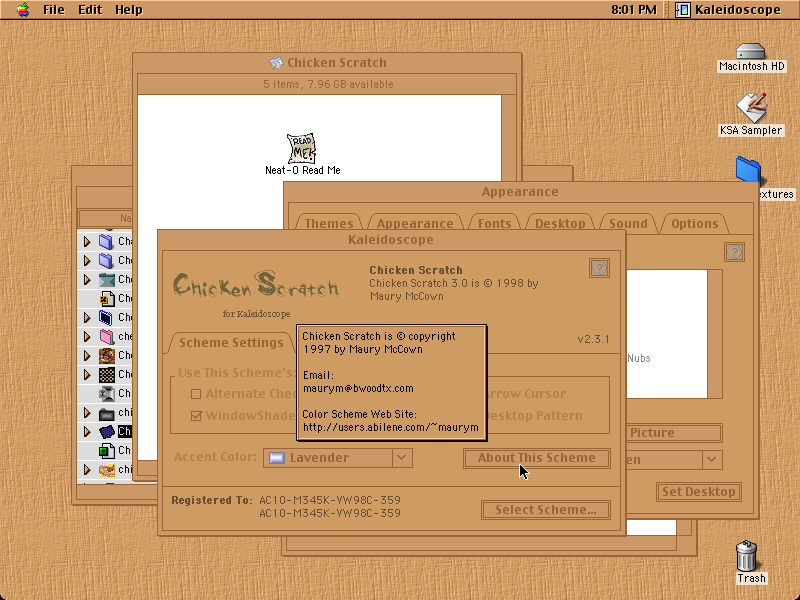Select the Neat-O Read Me file icon
Image resolution: width=800 pixels, height=600 pixels.
point(302,148)
